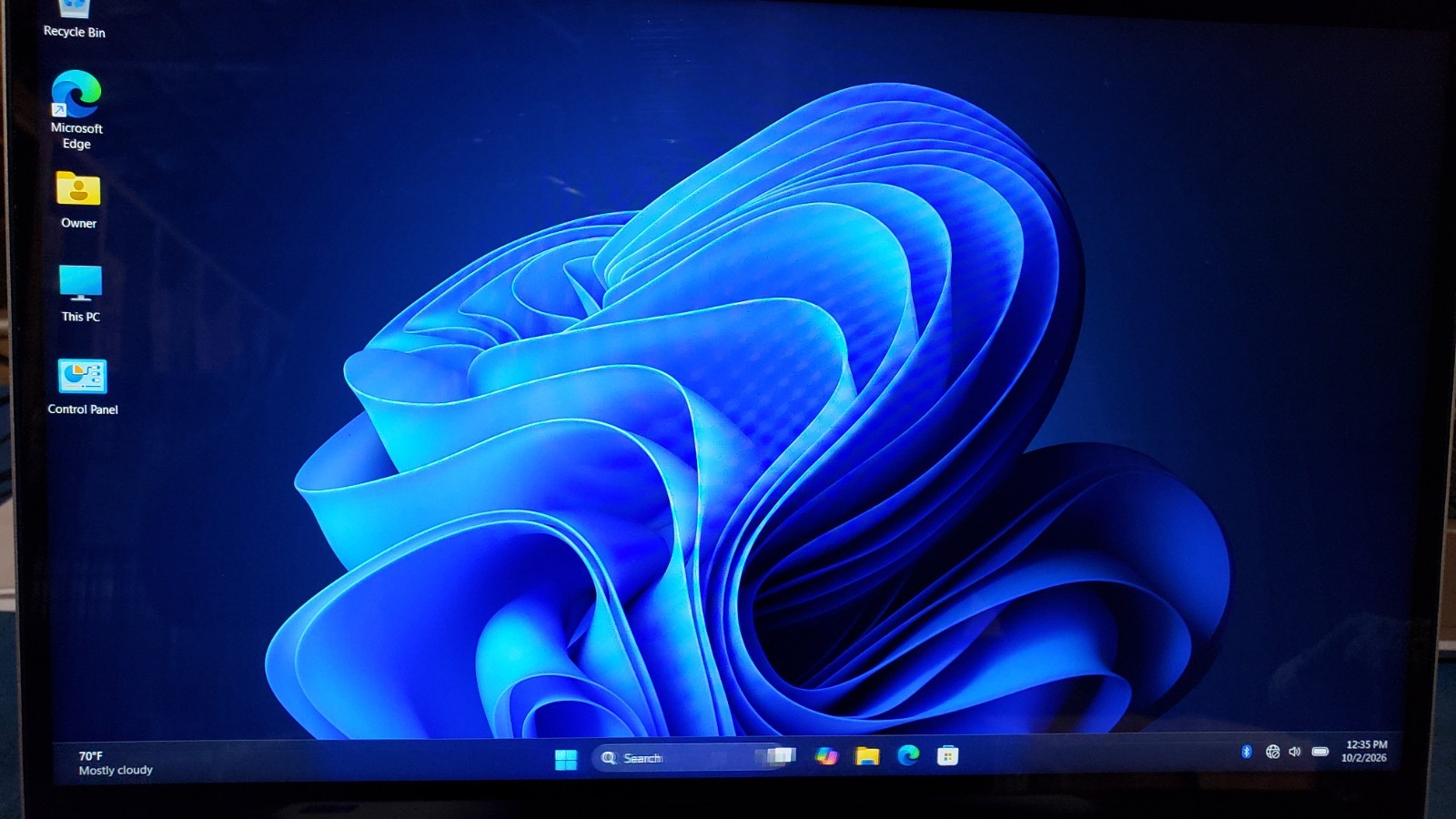Select the Owner folder on desktop
Screen dimensions: 1456x819
(78, 199)
